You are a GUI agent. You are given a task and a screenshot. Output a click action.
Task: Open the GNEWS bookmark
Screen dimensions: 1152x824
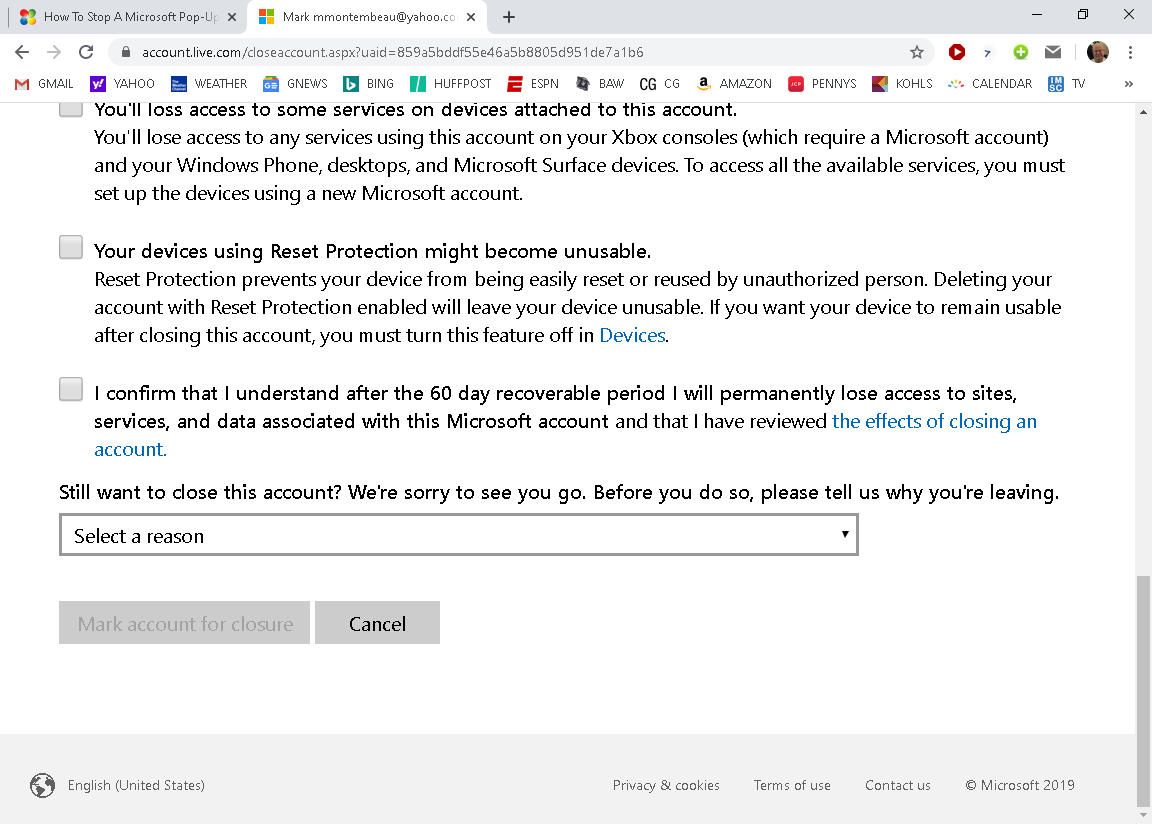pyautogui.click(x=295, y=84)
